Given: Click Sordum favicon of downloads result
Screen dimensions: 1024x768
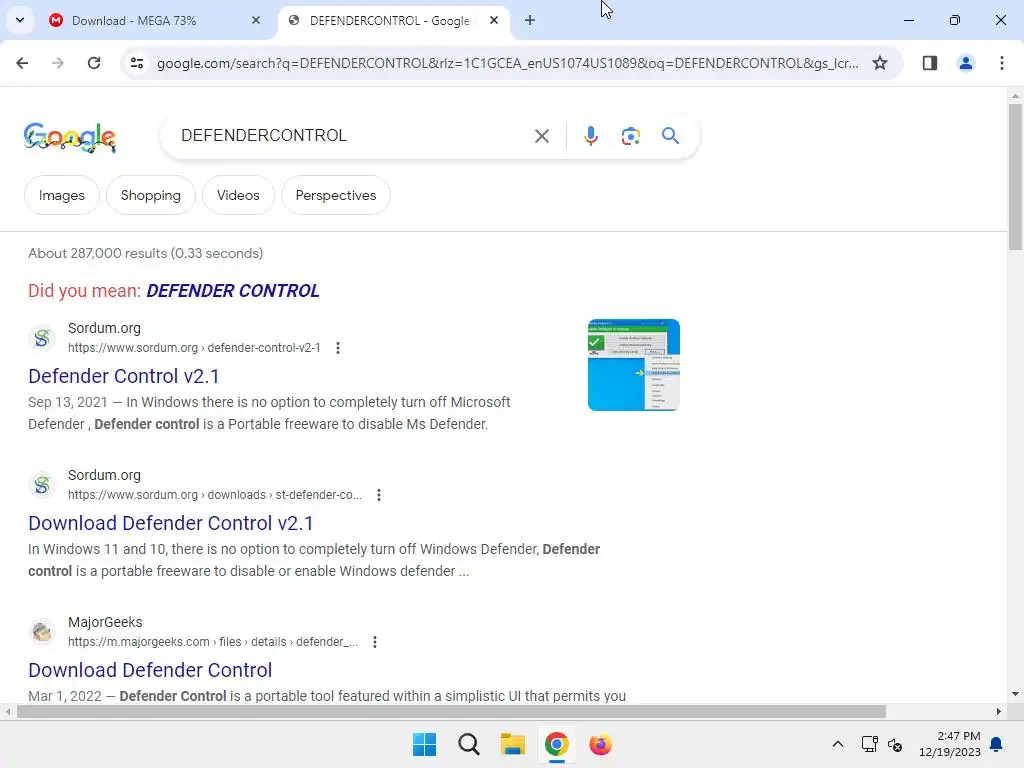Looking at the screenshot, I should [x=42, y=485].
